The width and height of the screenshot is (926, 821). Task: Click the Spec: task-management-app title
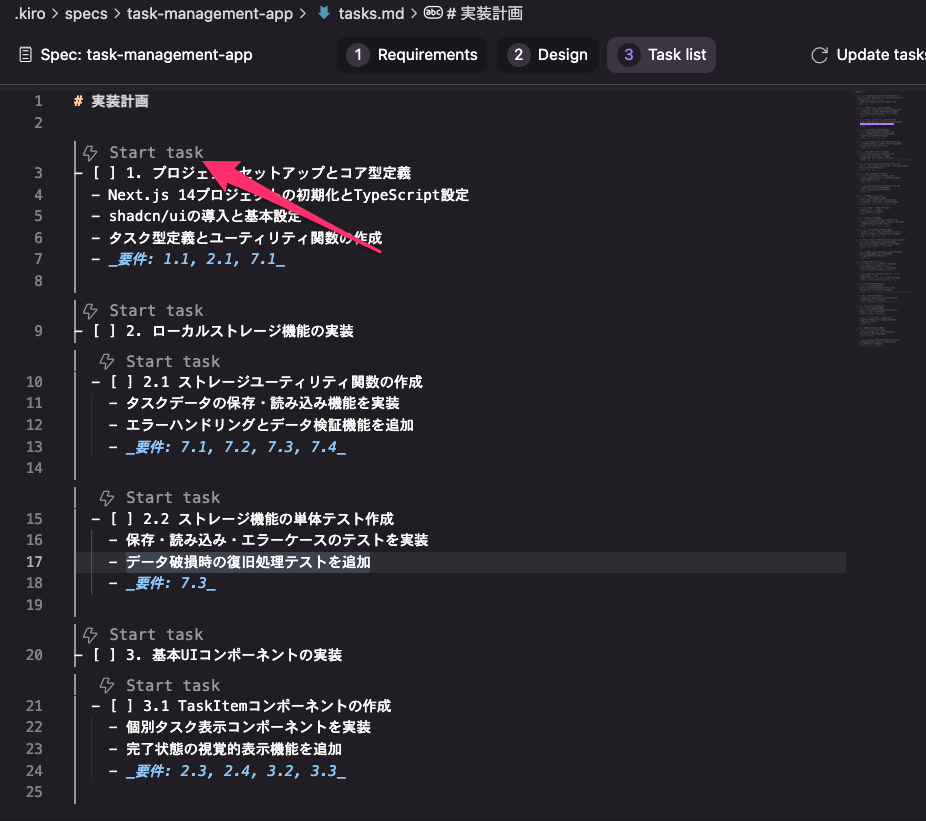click(146, 55)
